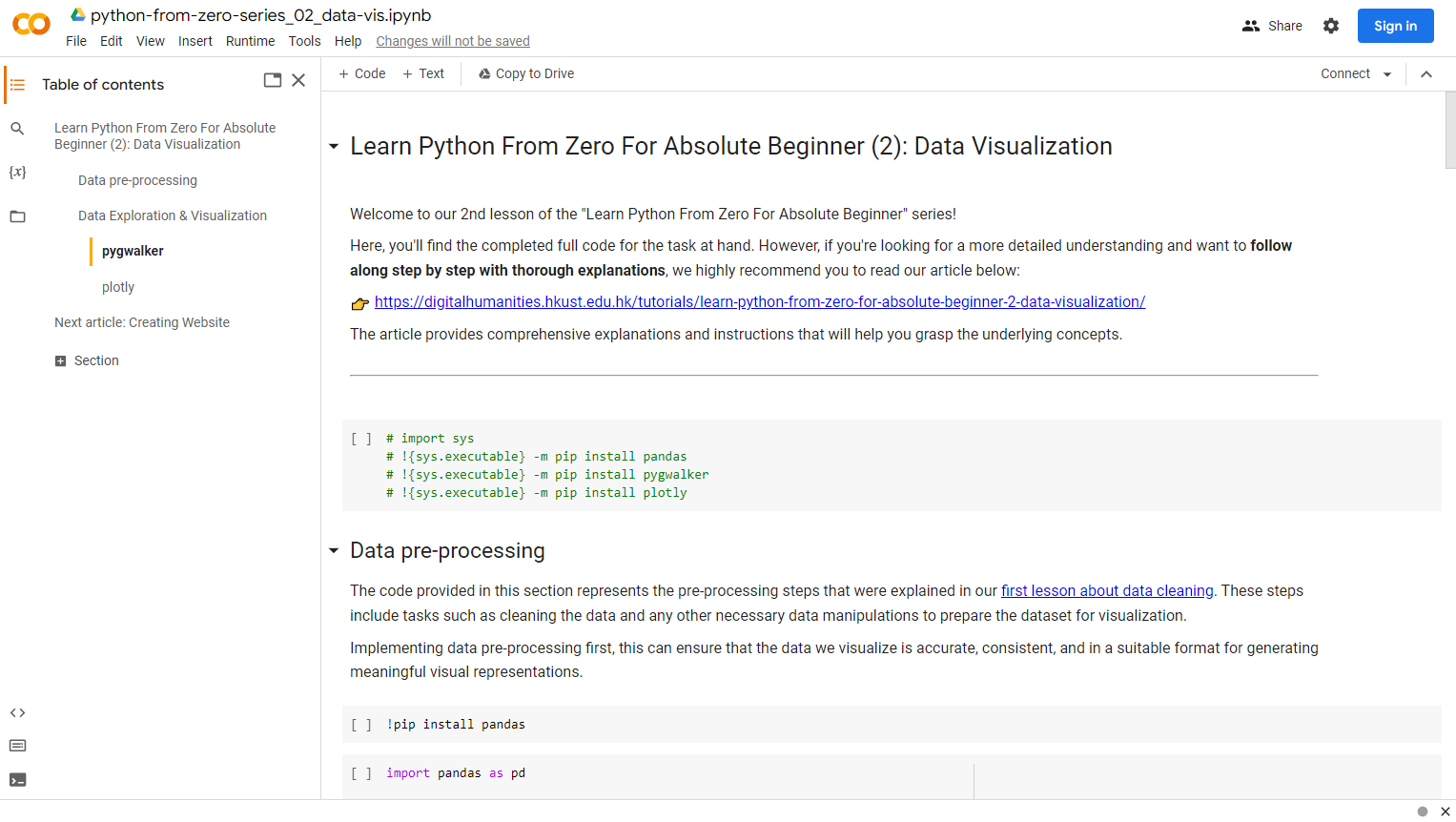The height and width of the screenshot is (822, 1456).
Task: Click the Sign in button
Action: (1394, 26)
